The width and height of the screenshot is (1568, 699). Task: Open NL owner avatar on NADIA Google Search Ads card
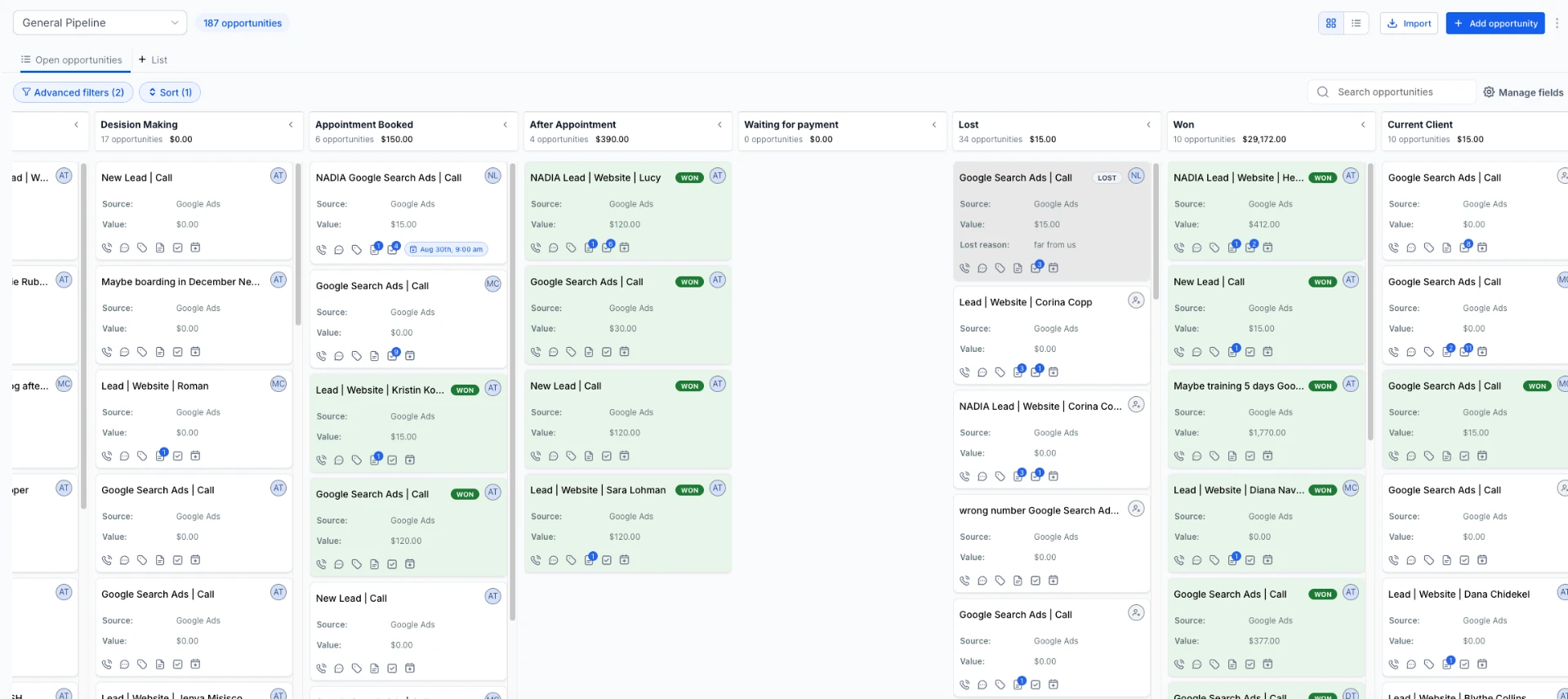pos(492,176)
